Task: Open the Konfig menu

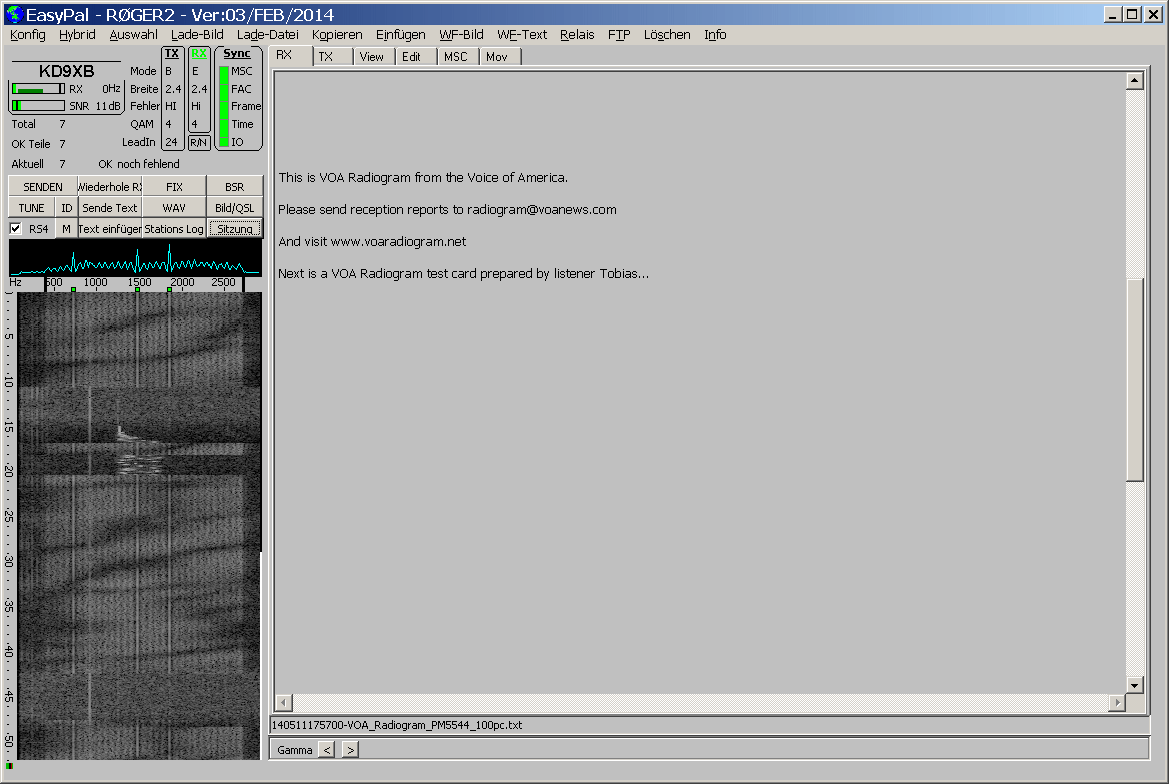Action: tap(27, 34)
